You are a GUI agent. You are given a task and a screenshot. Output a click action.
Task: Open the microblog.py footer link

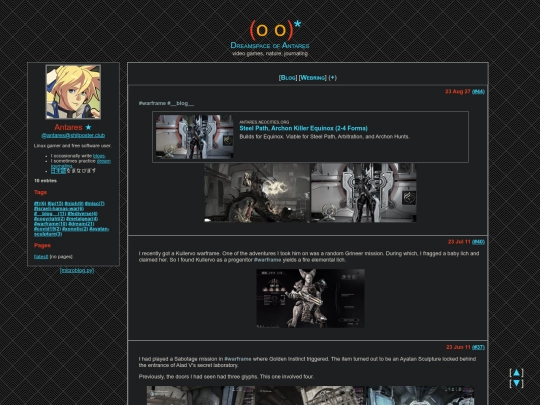tap(77, 270)
